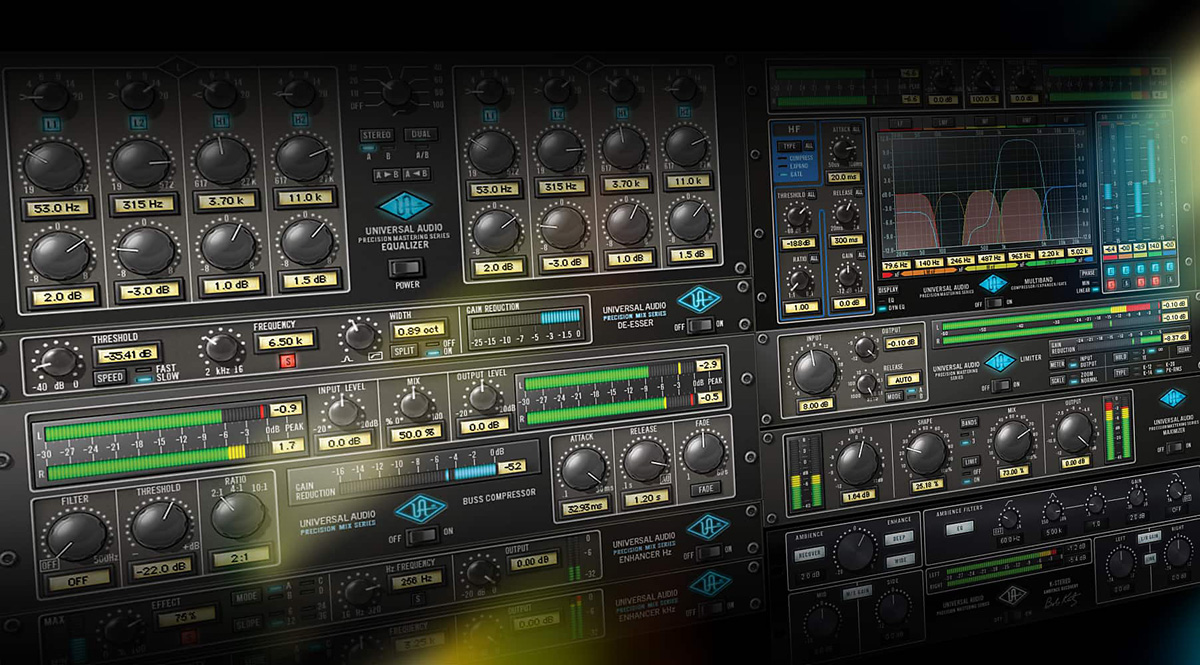Click the SPEED button on the De-Esser
The height and width of the screenshot is (665, 1200).
[110, 378]
